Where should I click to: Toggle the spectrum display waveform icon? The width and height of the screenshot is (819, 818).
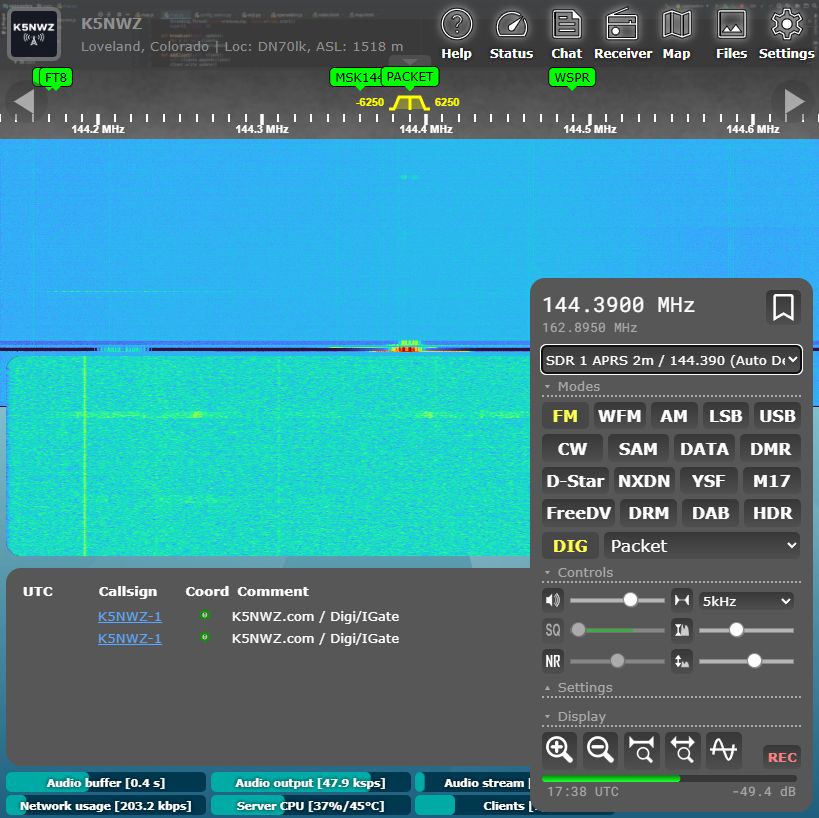click(723, 750)
